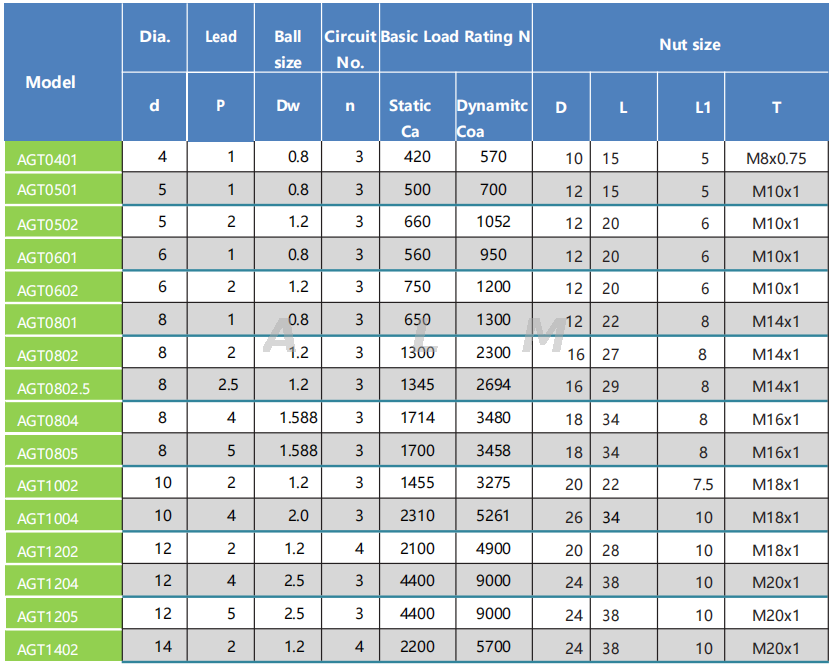Viewport: 833px width, 667px height.
Task: Click the 2694 dynamic load cell
Action: [x=493, y=386]
